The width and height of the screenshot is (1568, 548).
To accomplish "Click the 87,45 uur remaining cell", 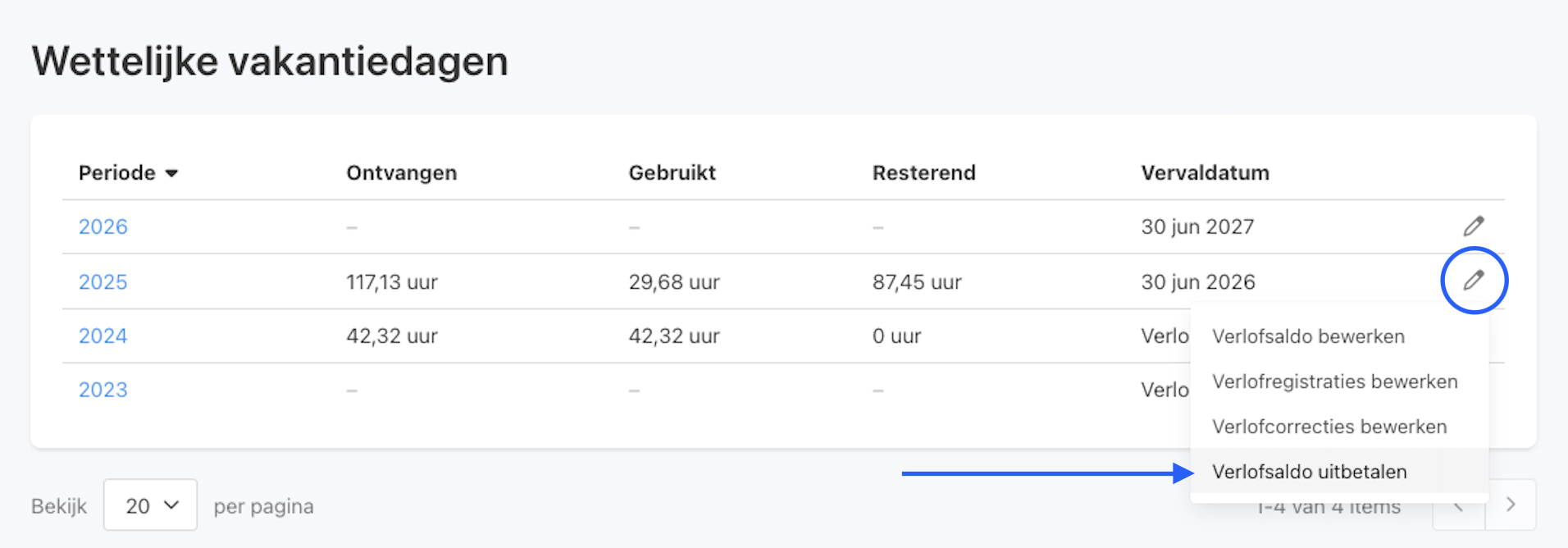I will click(917, 281).
